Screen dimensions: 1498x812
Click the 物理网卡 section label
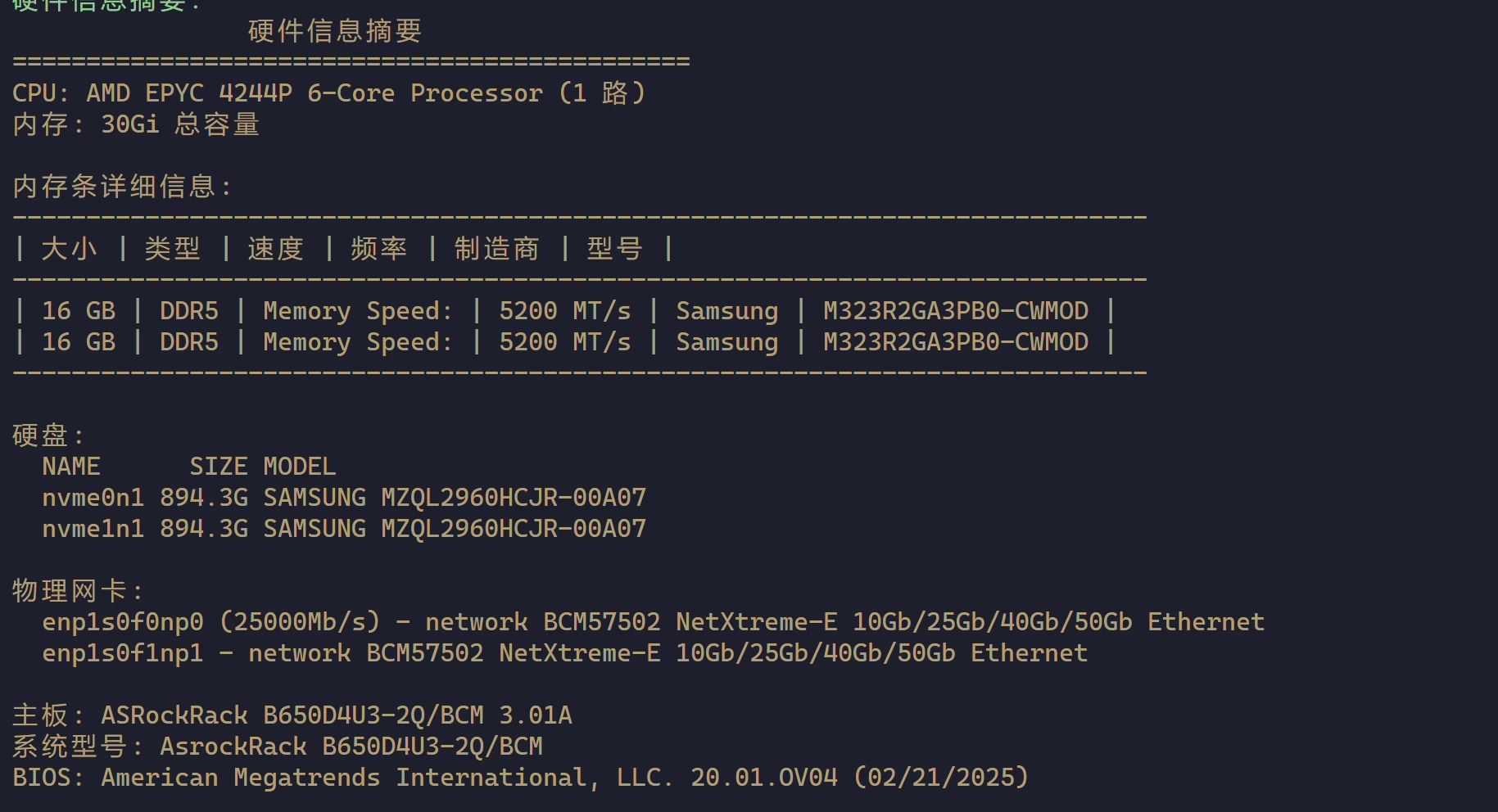[78, 591]
